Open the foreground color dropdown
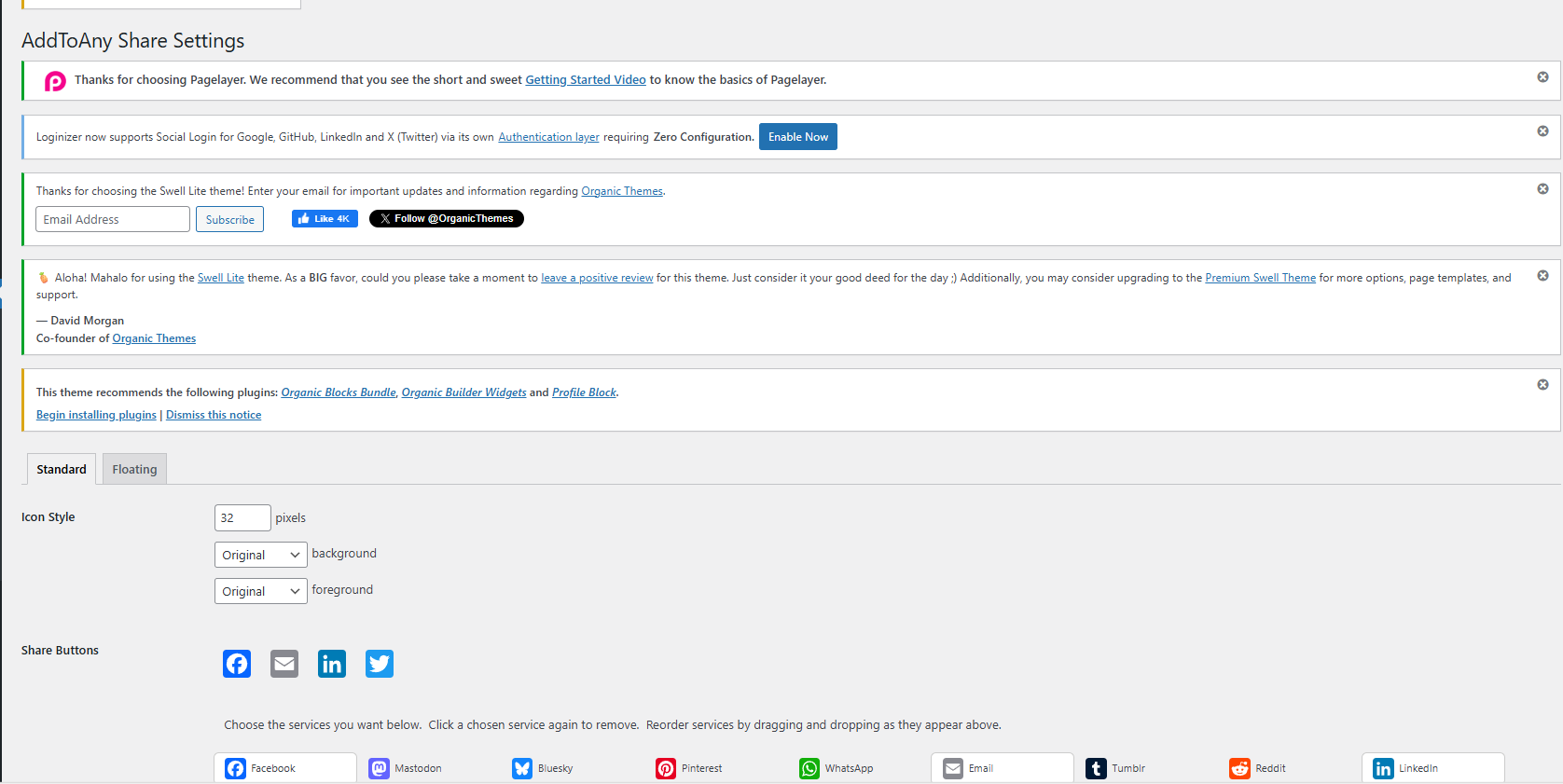 pyautogui.click(x=261, y=591)
